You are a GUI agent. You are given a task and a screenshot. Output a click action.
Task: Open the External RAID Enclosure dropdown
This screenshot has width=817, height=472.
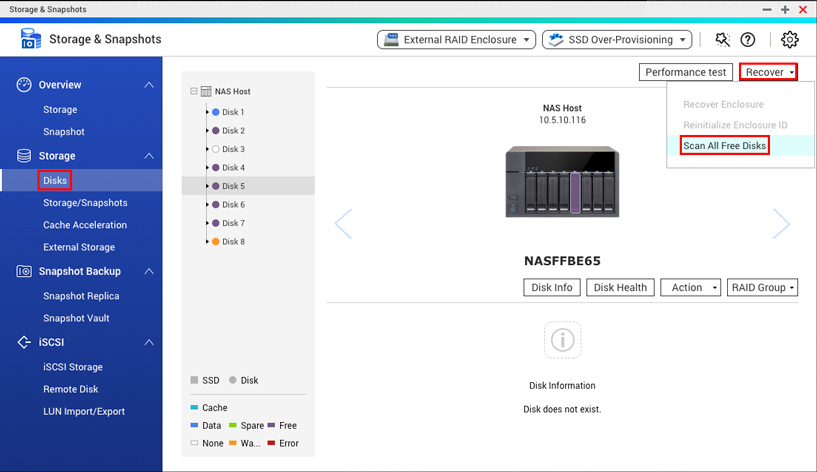[x=456, y=40]
